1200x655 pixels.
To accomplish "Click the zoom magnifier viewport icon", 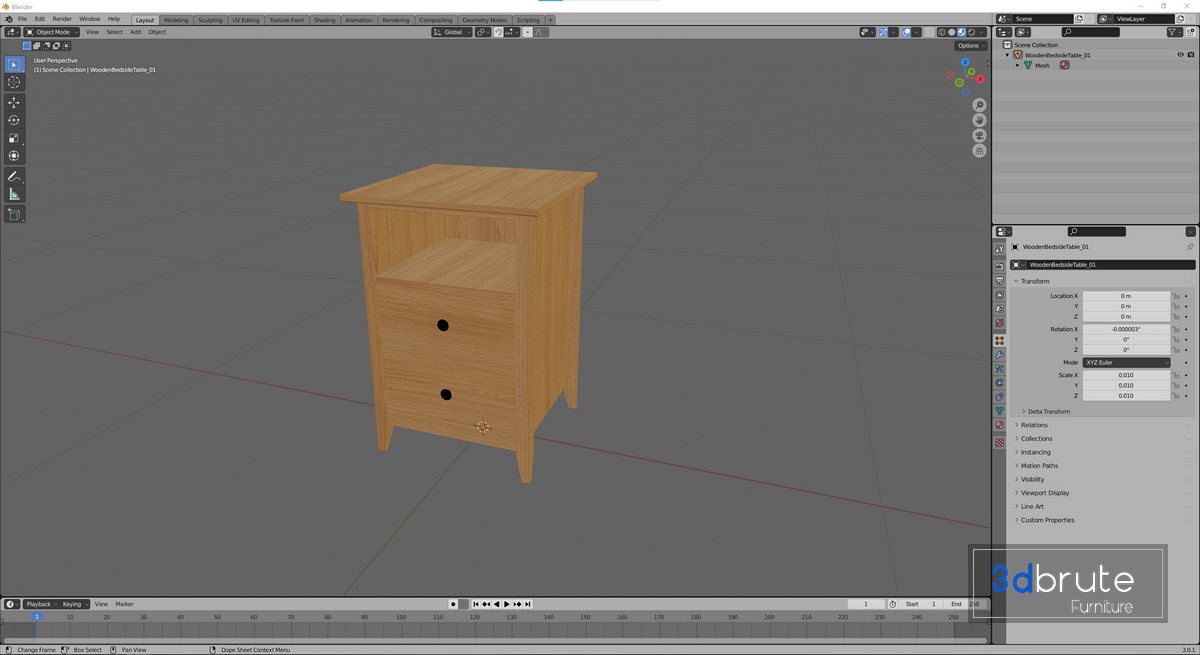I will [979, 105].
